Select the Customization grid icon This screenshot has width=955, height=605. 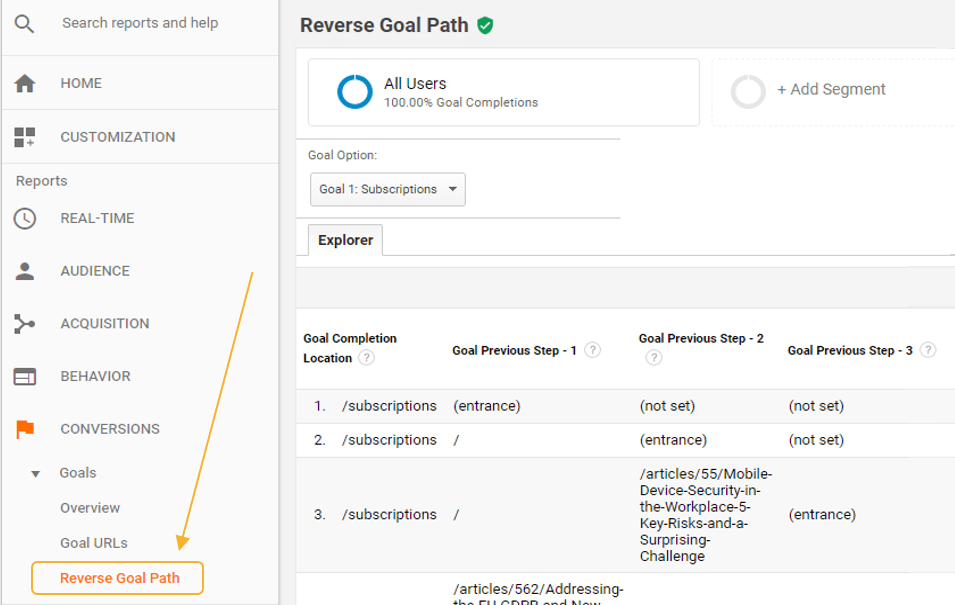23,137
